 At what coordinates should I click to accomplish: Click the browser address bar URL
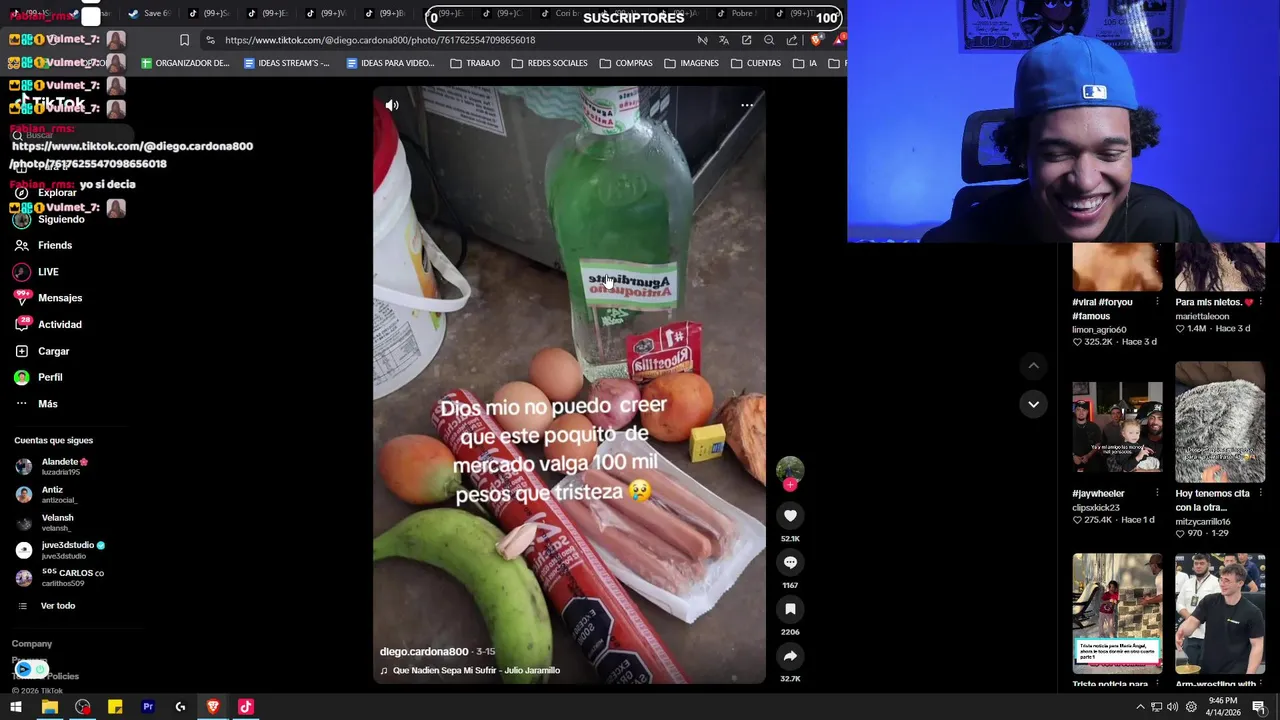coord(380,40)
